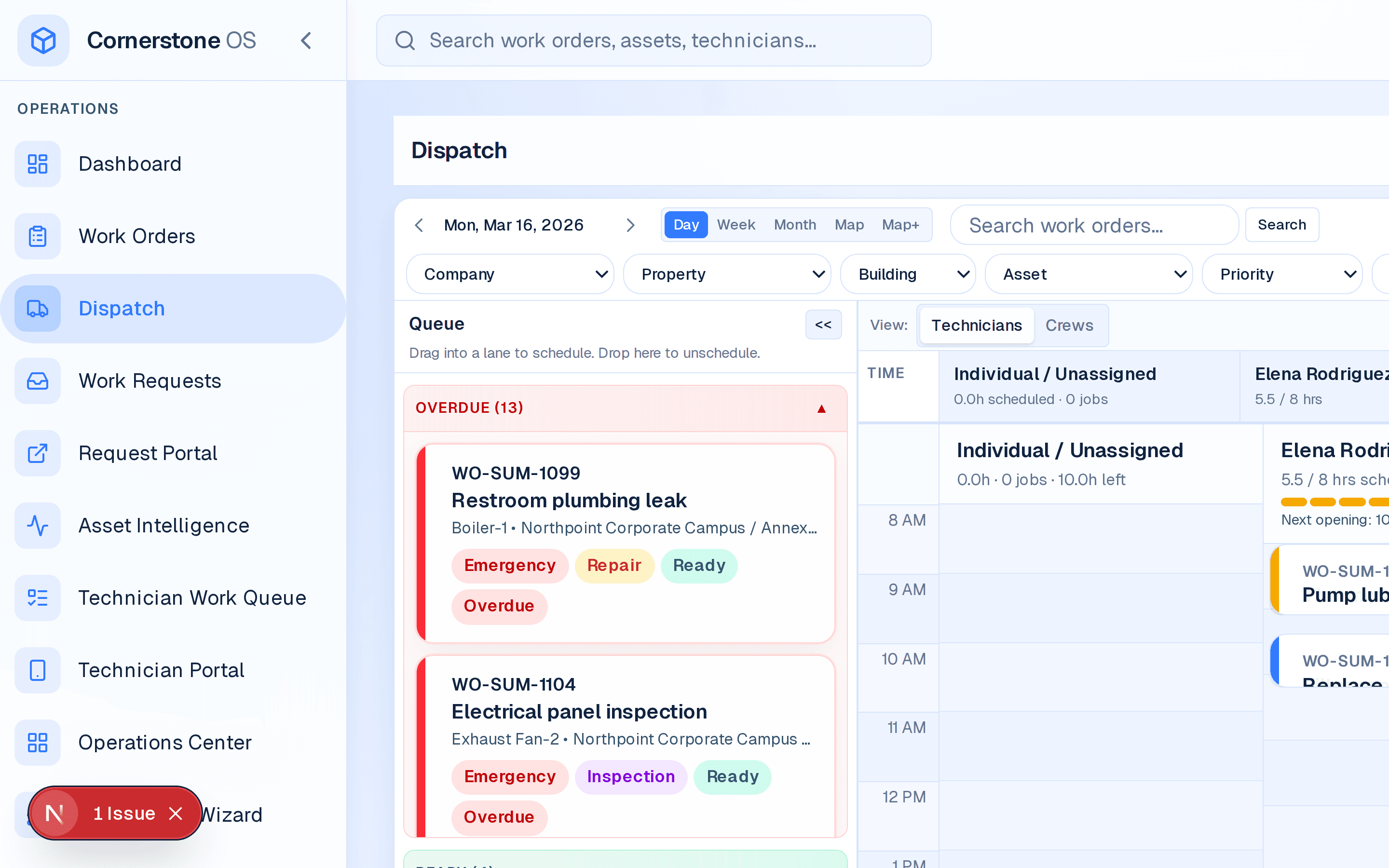The height and width of the screenshot is (868, 1389).
Task: Click the Search button beside work order field
Action: click(1281, 224)
